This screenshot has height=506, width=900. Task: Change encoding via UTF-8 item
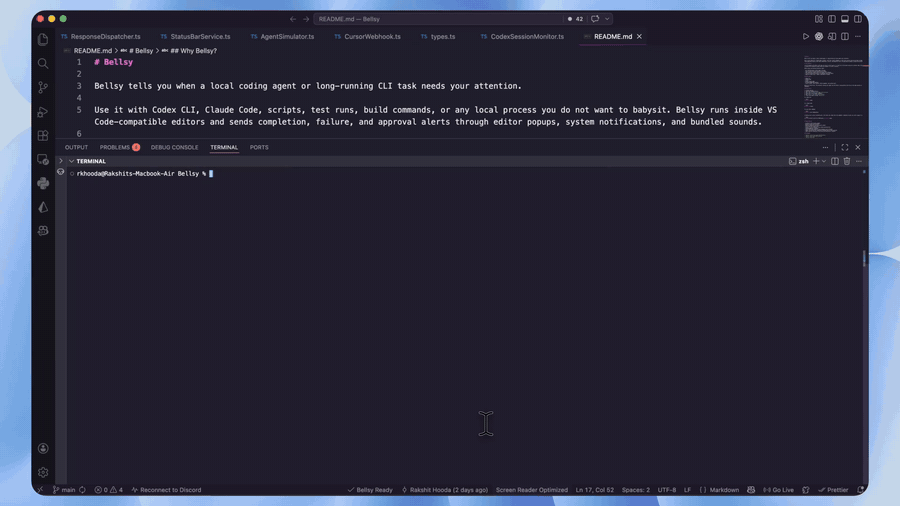click(666, 490)
